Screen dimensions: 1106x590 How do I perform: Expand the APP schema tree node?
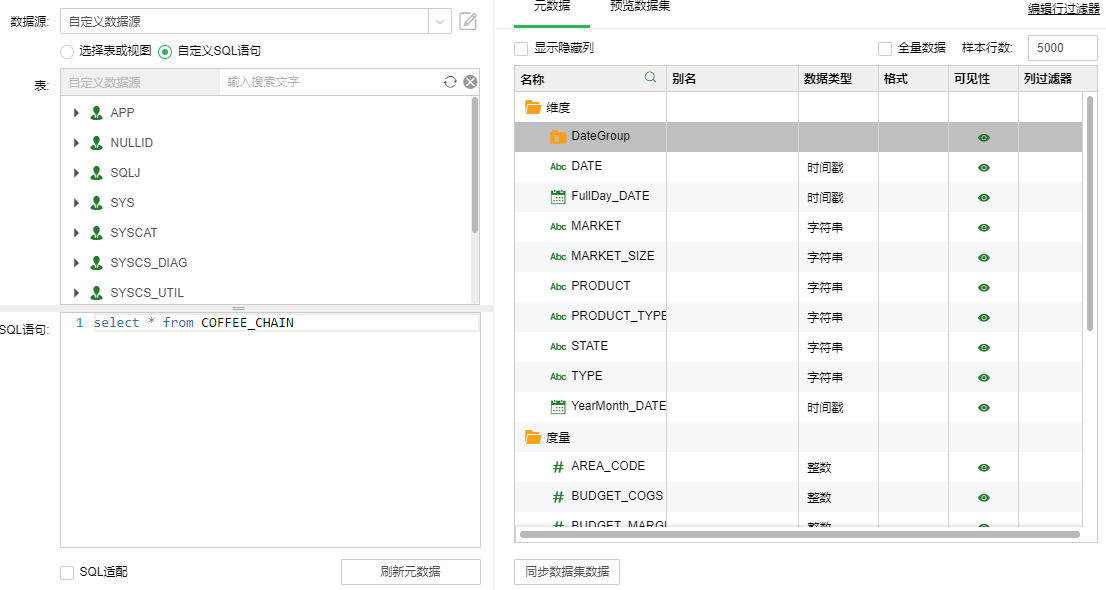click(x=77, y=113)
